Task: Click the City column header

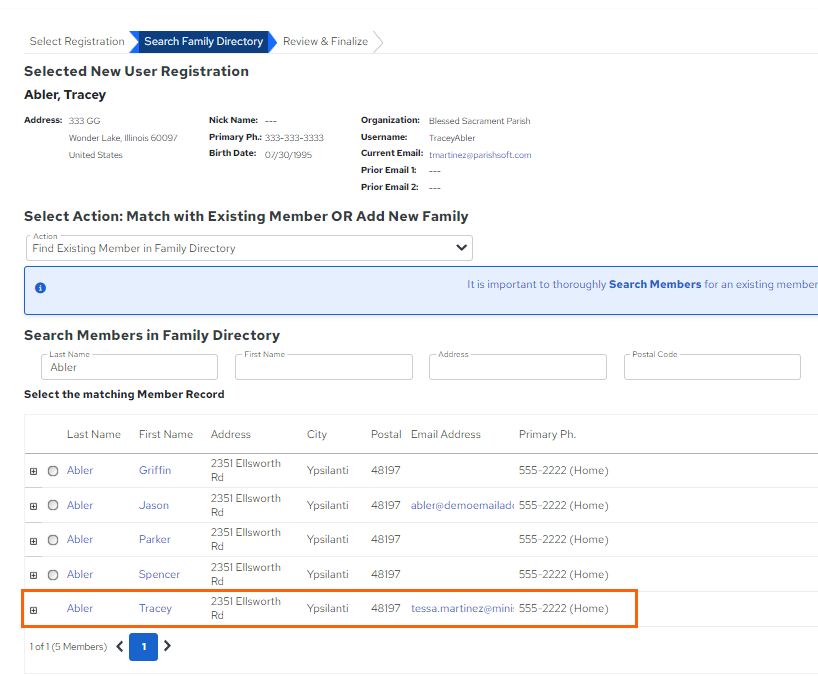Action: (x=317, y=434)
